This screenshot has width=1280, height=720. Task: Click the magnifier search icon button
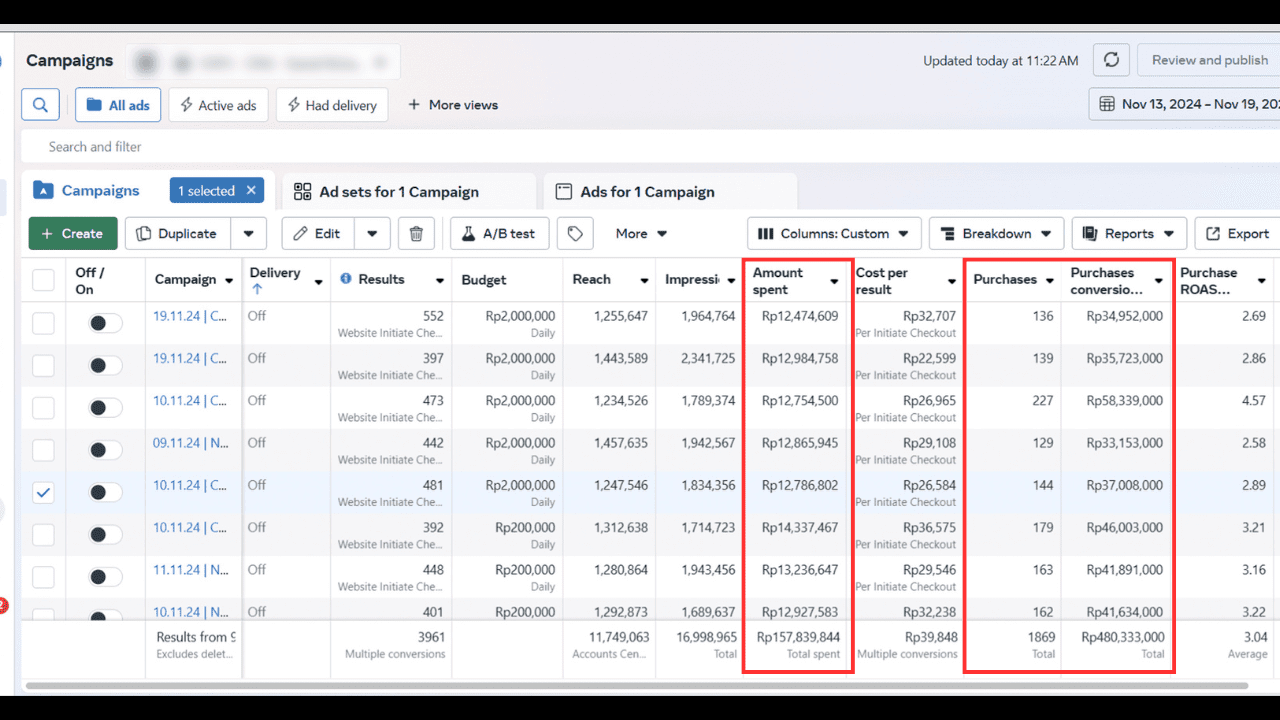click(x=40, y=105)
